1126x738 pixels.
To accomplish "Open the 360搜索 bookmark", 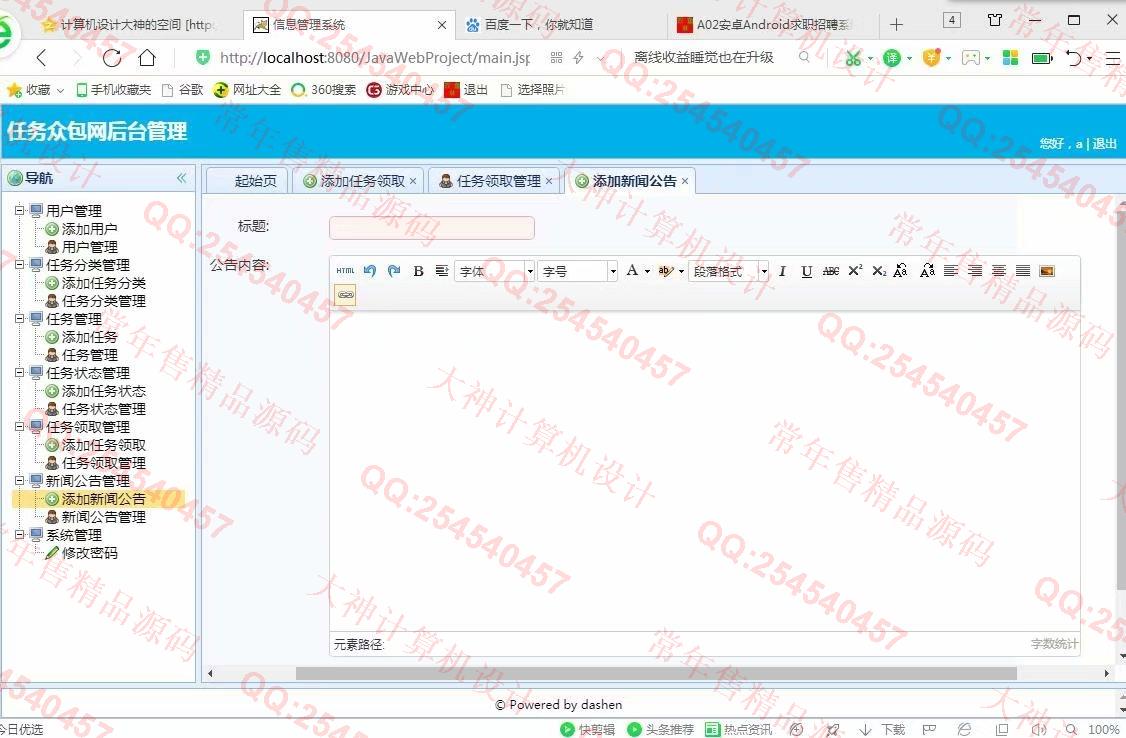I will pyautogui.click(x=324, y=90).
